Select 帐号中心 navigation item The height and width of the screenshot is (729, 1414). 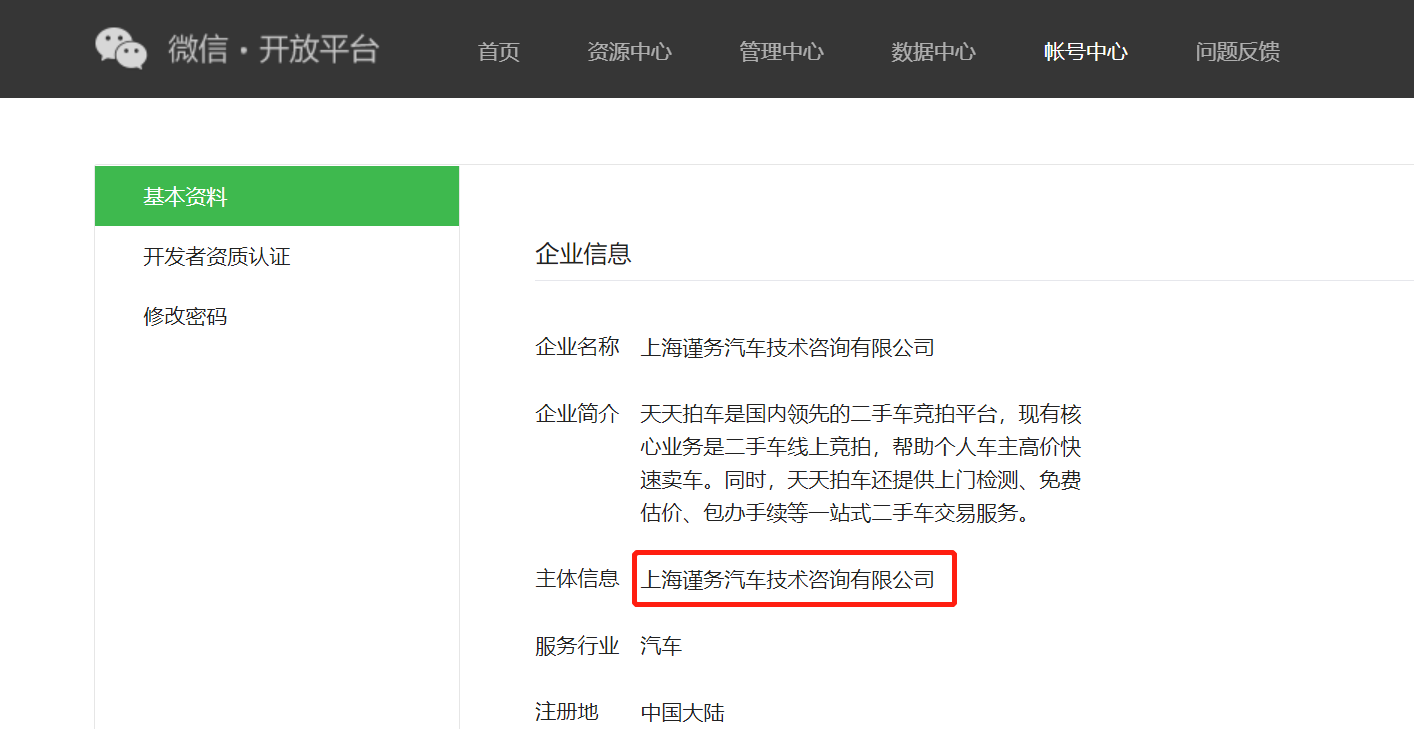click(1085, 52)
